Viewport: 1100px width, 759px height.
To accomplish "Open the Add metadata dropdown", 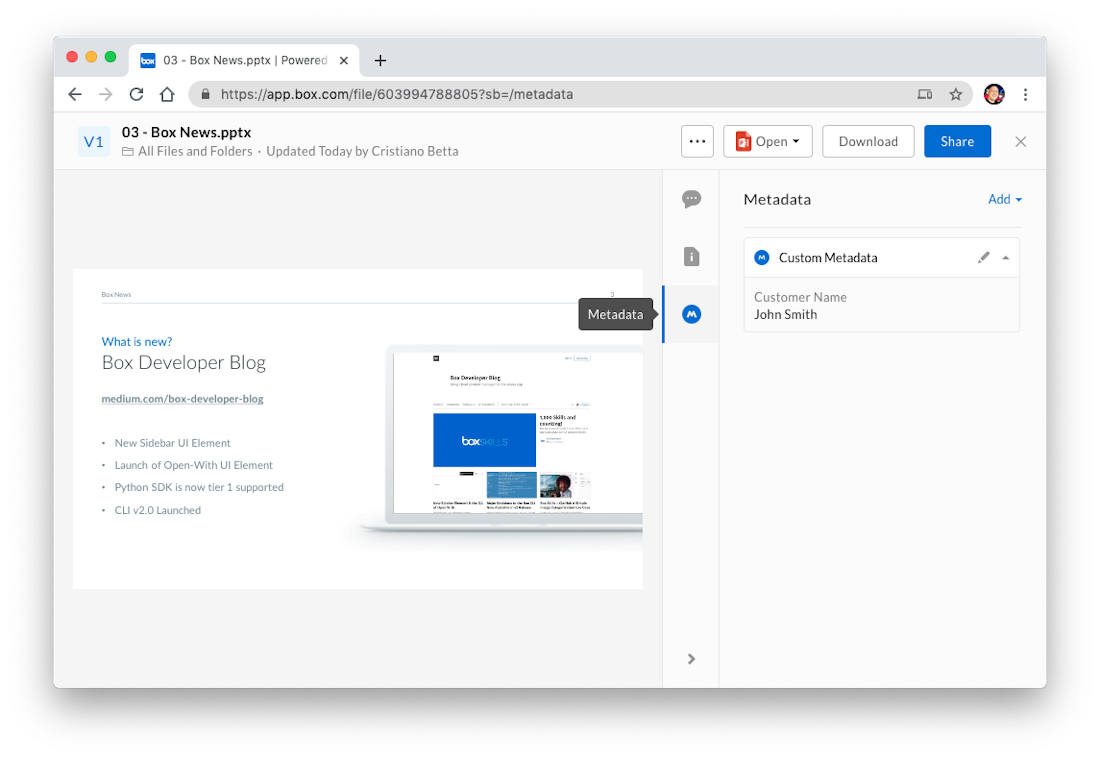I will (1005, 199).
